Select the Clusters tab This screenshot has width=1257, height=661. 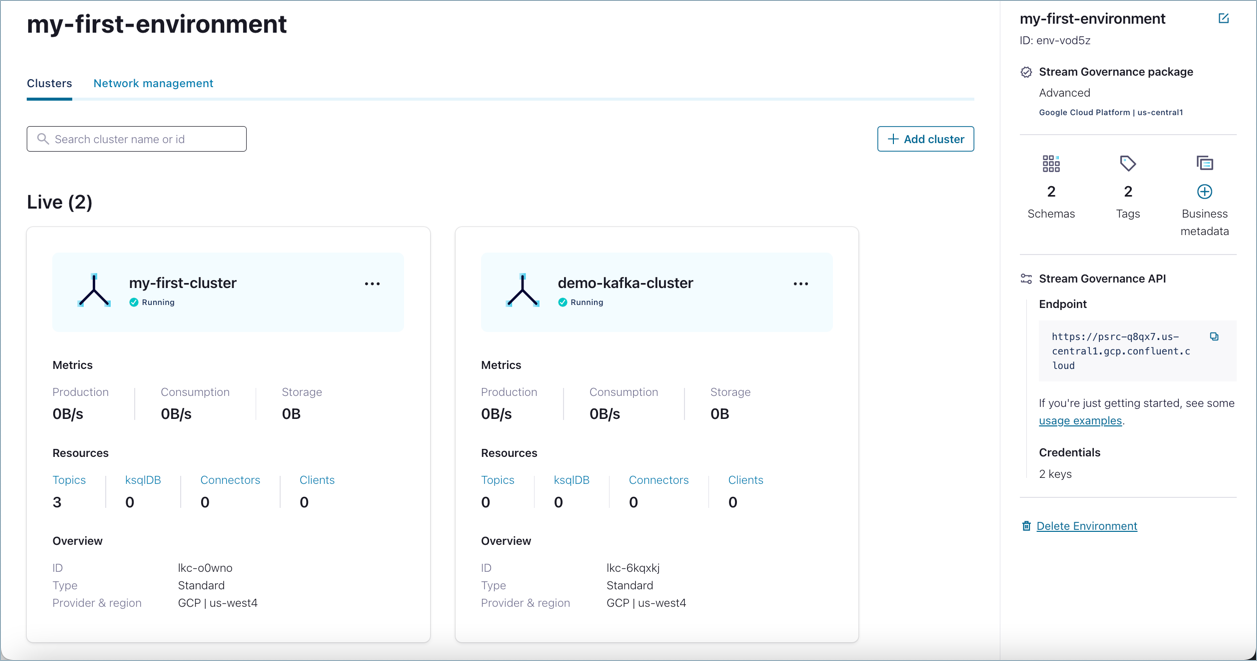(48, 83)
